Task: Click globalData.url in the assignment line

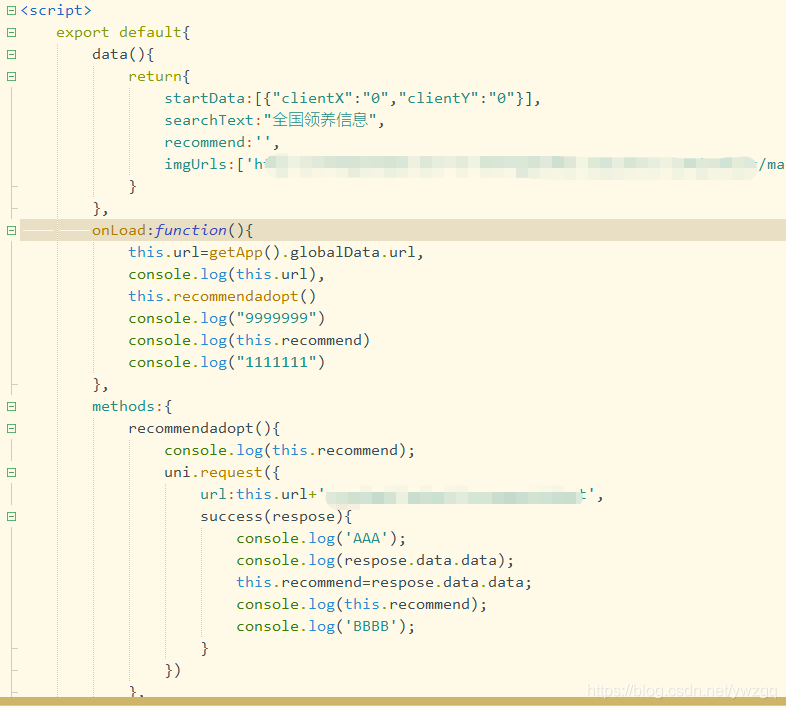Action: click(x=353, y=253)
